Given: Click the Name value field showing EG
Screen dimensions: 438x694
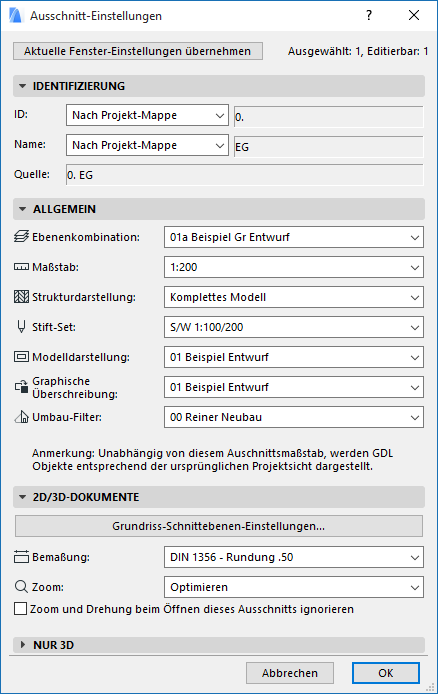Looking at the screenshot, I should click(x=328, y=147).
